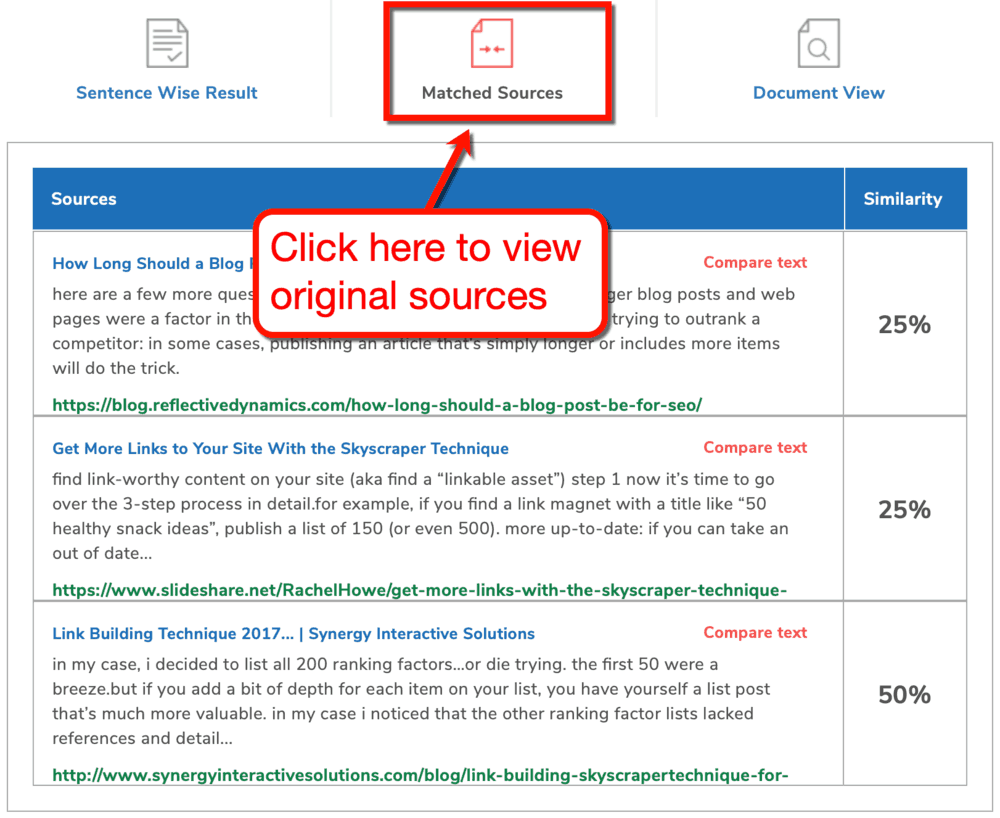
Task: Open the Document View magnifier icon
Action: [818, 42]
